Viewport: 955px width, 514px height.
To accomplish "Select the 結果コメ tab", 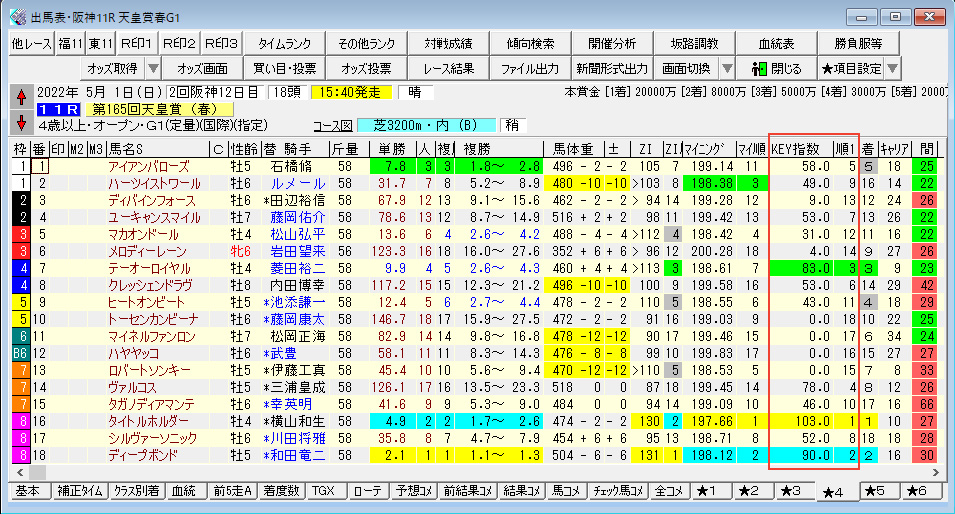I will tap(522, 491).
